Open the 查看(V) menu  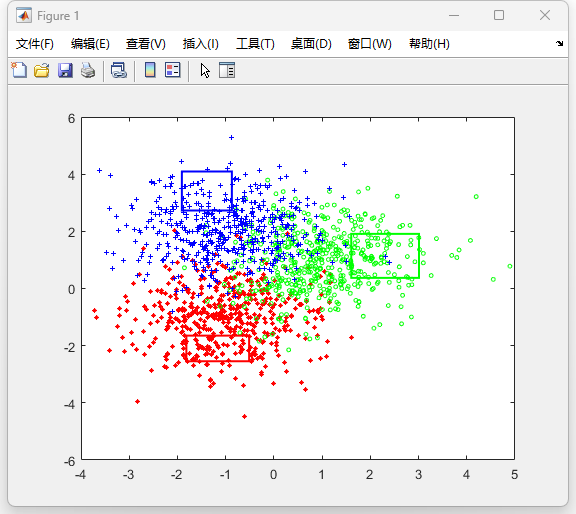145,44
